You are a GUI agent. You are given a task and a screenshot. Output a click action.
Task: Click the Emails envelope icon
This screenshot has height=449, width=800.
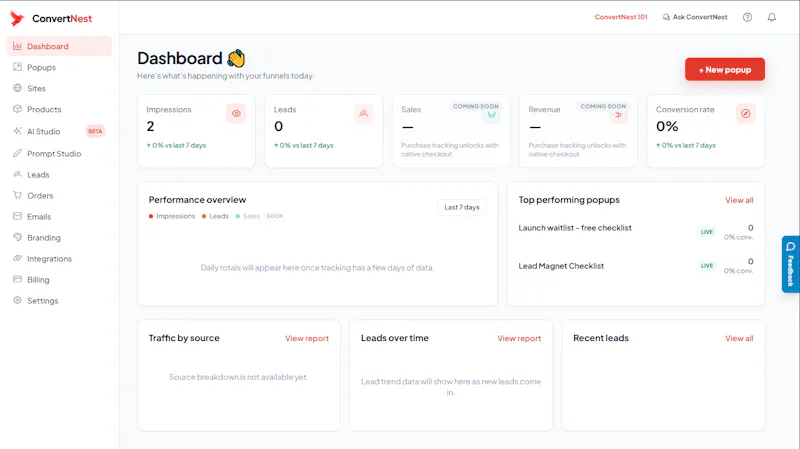(17, 216)
